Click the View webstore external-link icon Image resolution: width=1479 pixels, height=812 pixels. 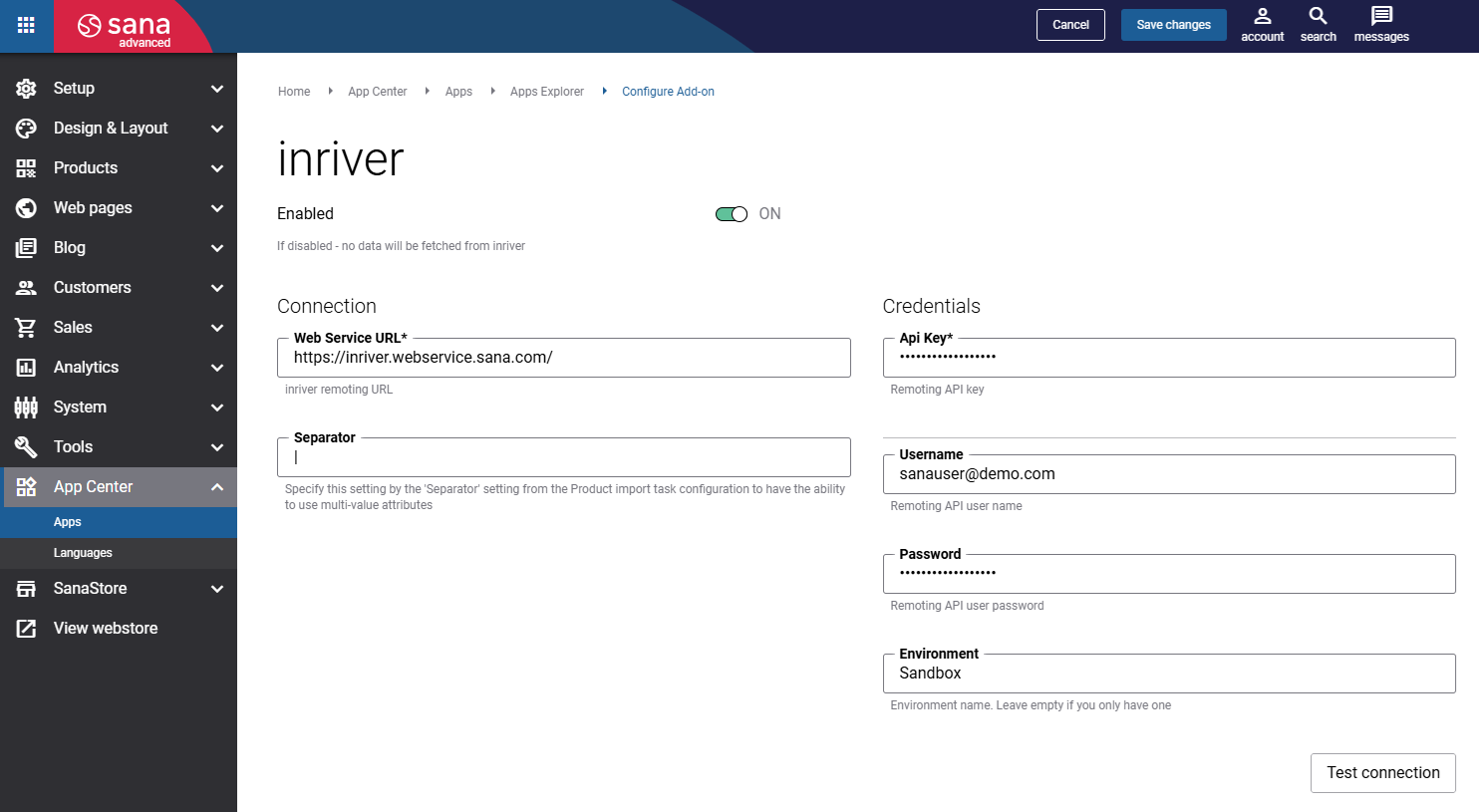[x=26, y=629]
